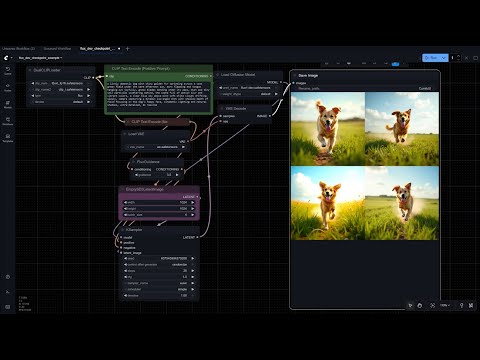This screenshot has height=360, width=480.
Task: Open the device combo in DualCLIPLoader
Action: coord(61,102)
